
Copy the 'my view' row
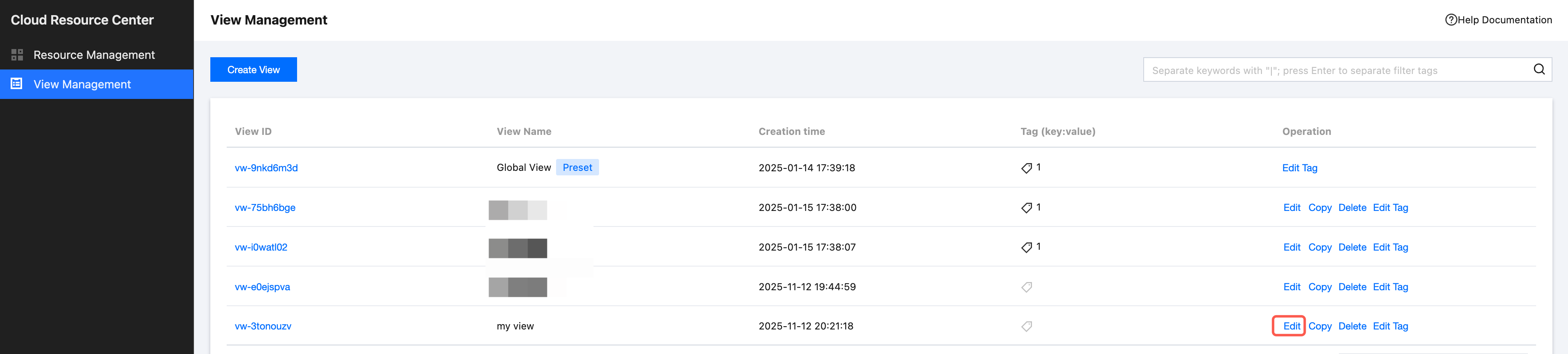coord(1320,326)
